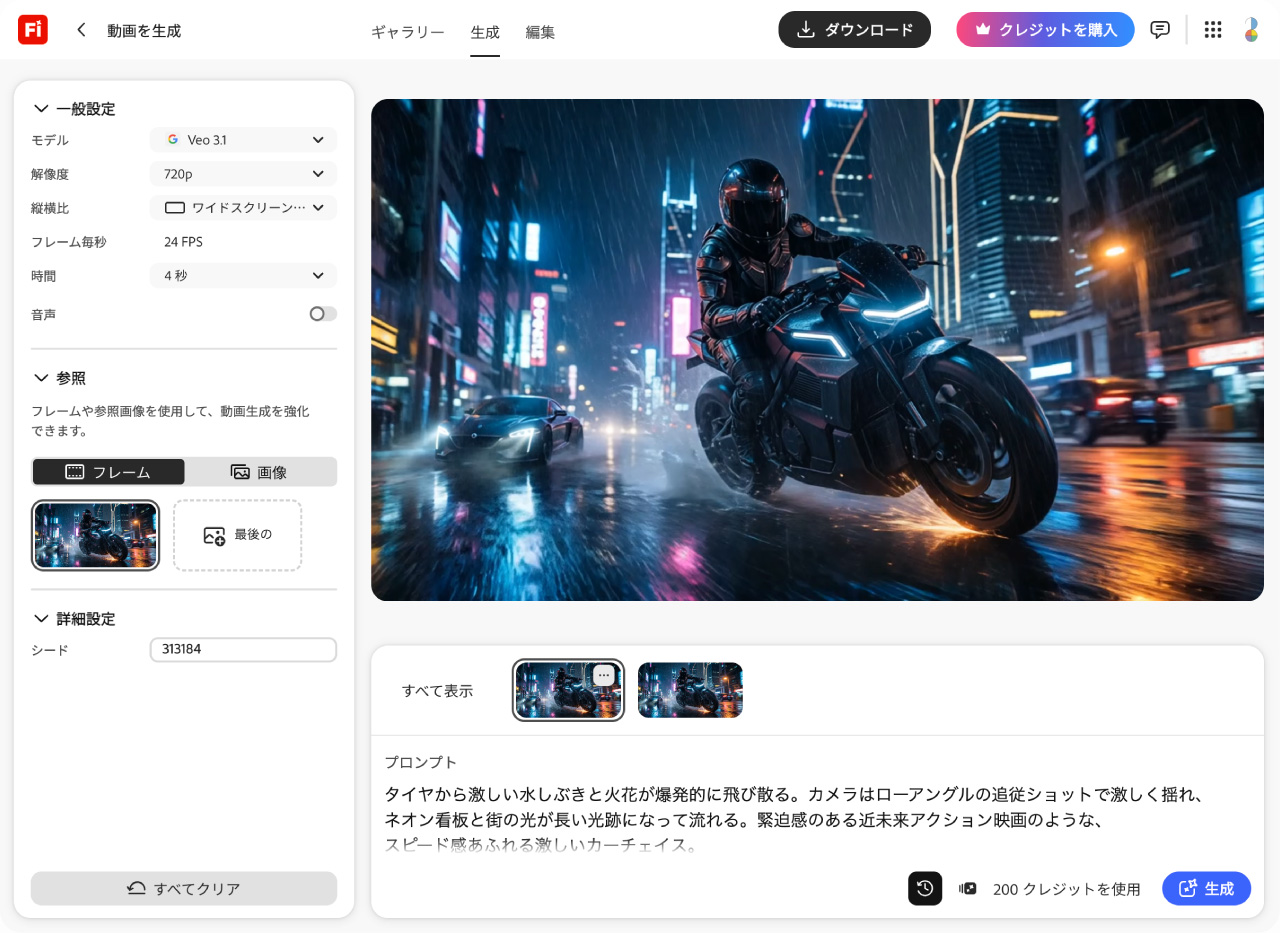Viewport: 1280px width, 933px height.
Task: Click the ダウンロード button
Action: pos(854,30)
